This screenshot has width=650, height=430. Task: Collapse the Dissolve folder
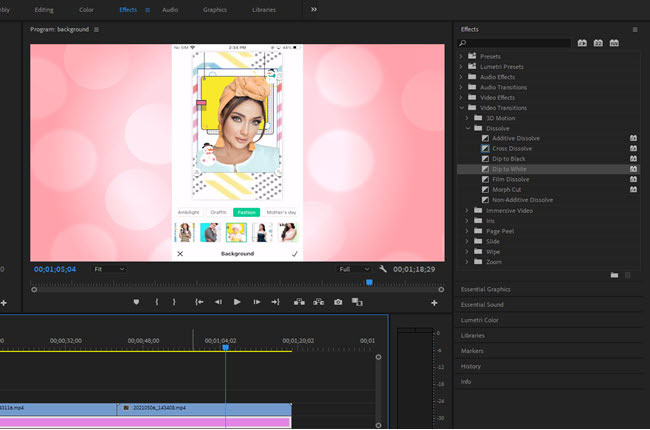click(x=468, y=129)
